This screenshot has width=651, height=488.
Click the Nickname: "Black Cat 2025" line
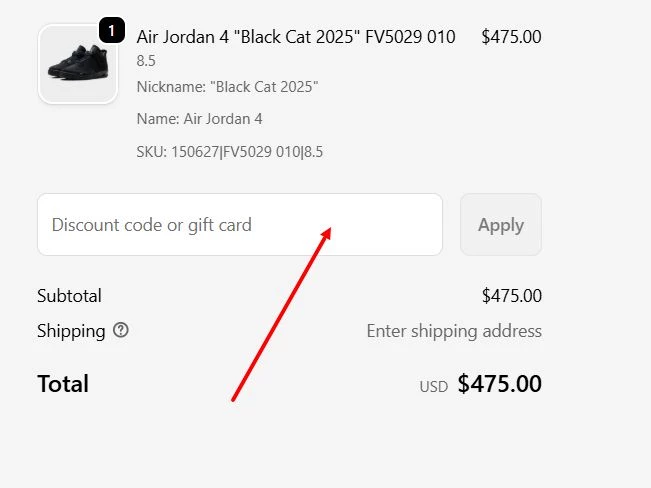tap(227, 87)
